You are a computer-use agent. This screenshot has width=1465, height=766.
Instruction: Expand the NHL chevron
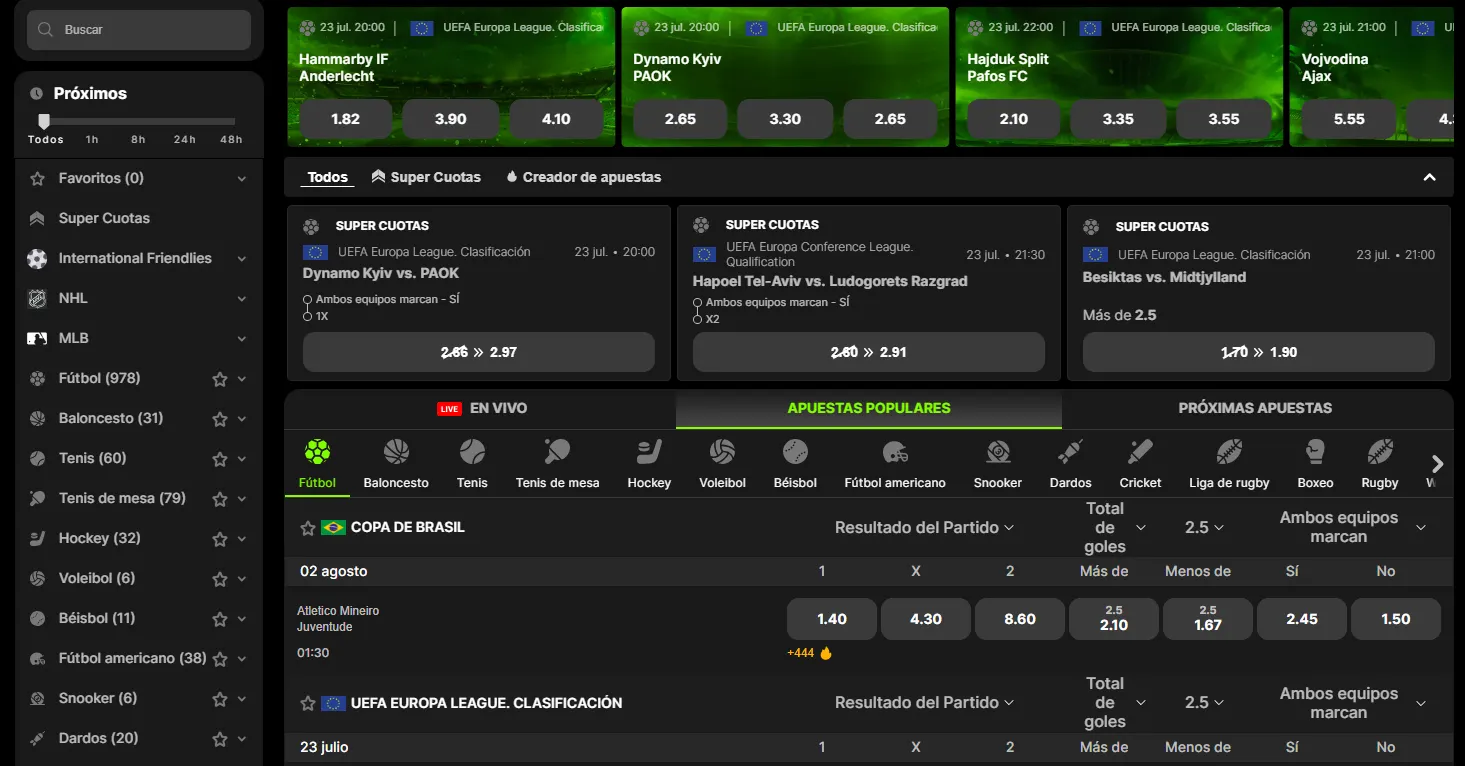coord(242,299)
